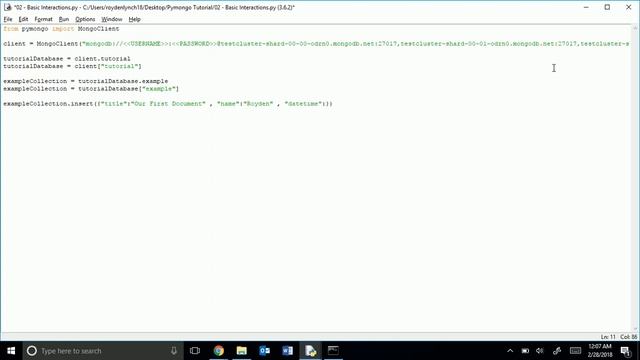The image size is (640, 360).
Task: Open the Command Prompt taskbar icon
Action: tap(333, 351)
